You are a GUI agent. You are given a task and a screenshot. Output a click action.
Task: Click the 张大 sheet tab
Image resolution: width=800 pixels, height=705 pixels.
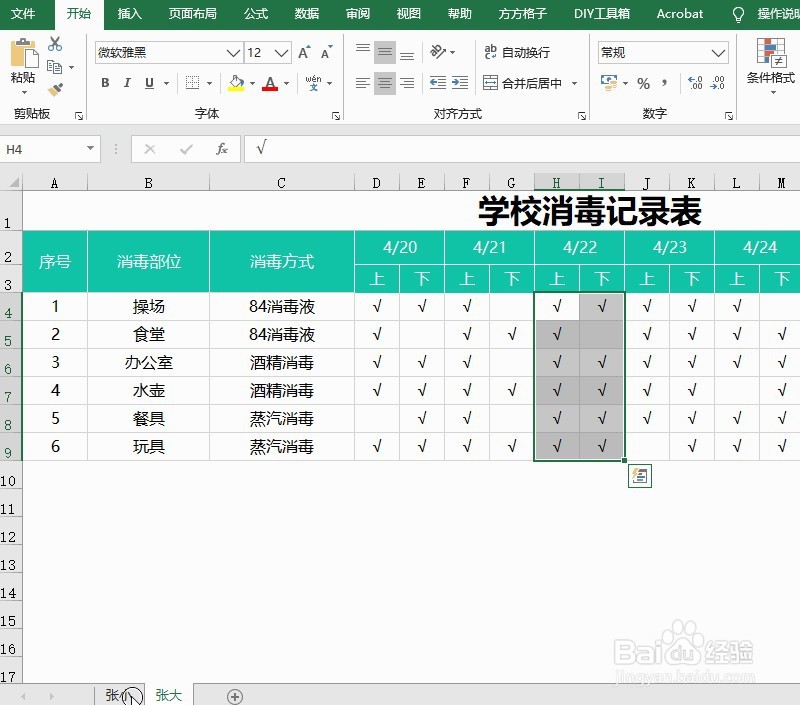coord(168,694)
